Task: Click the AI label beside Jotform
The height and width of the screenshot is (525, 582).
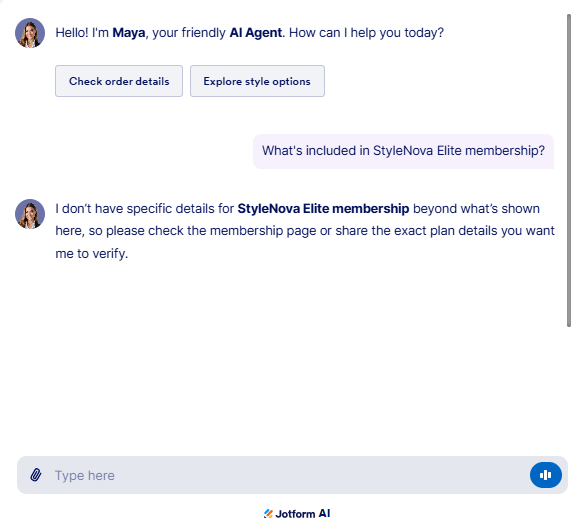Action: [x=324, y=513]
